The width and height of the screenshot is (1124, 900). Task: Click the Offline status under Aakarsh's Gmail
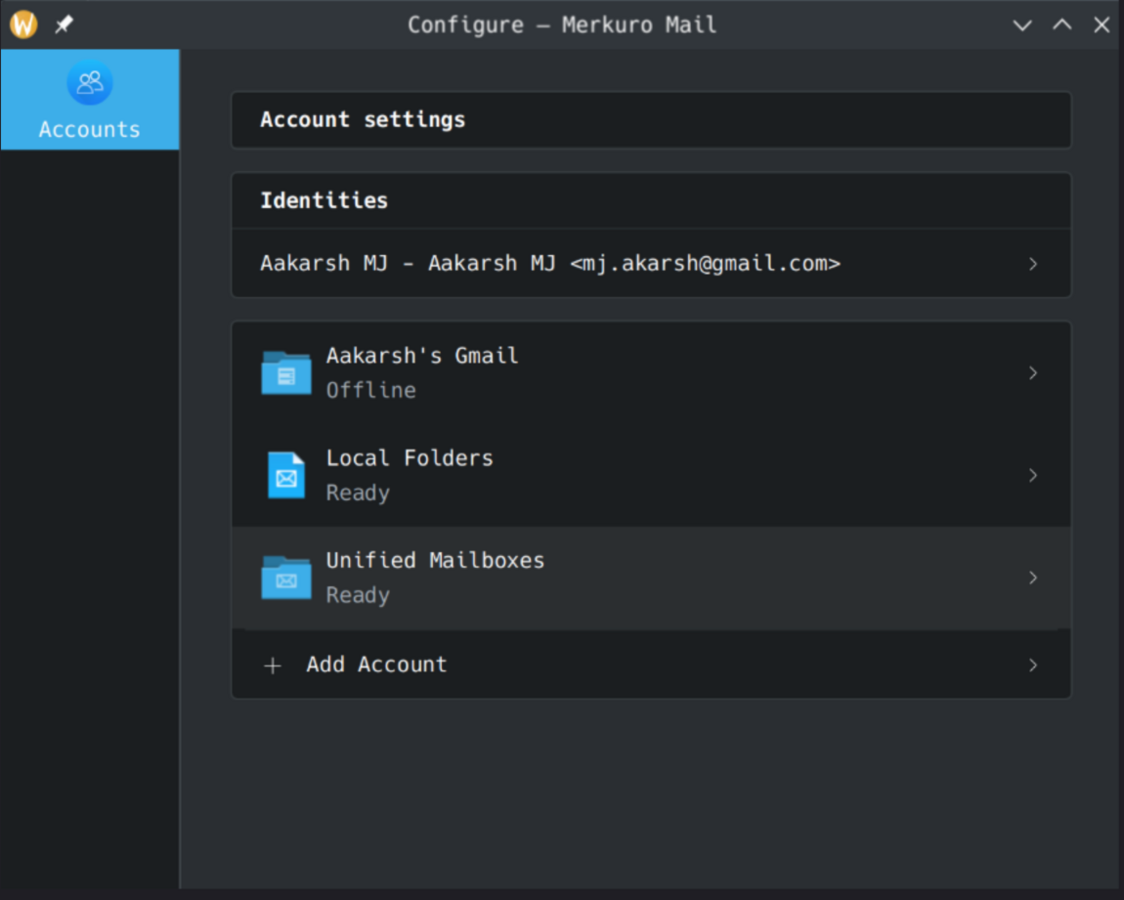pyautogui.click(x=371, y=390)
